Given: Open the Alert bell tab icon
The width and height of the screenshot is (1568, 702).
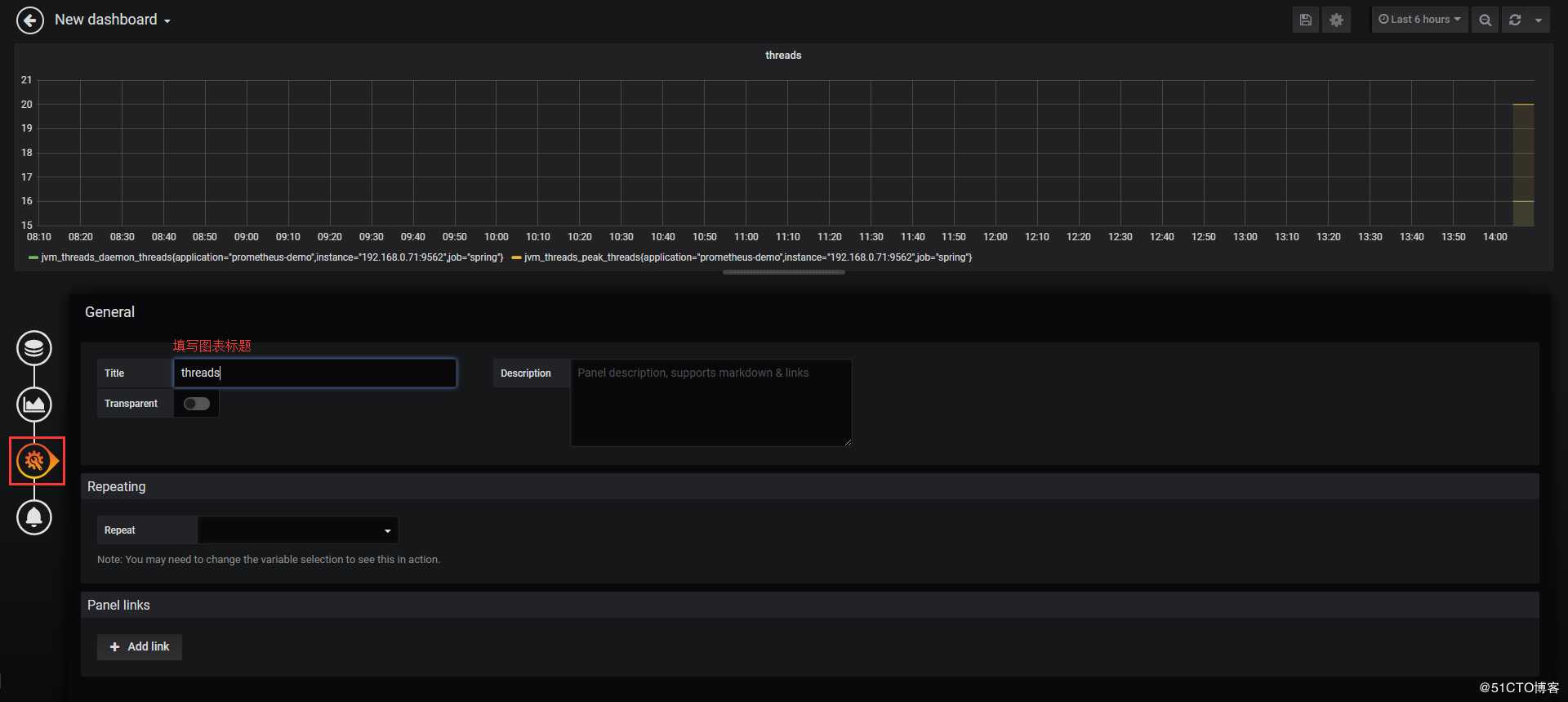Looking at the screenshot, I should (34, 517).
